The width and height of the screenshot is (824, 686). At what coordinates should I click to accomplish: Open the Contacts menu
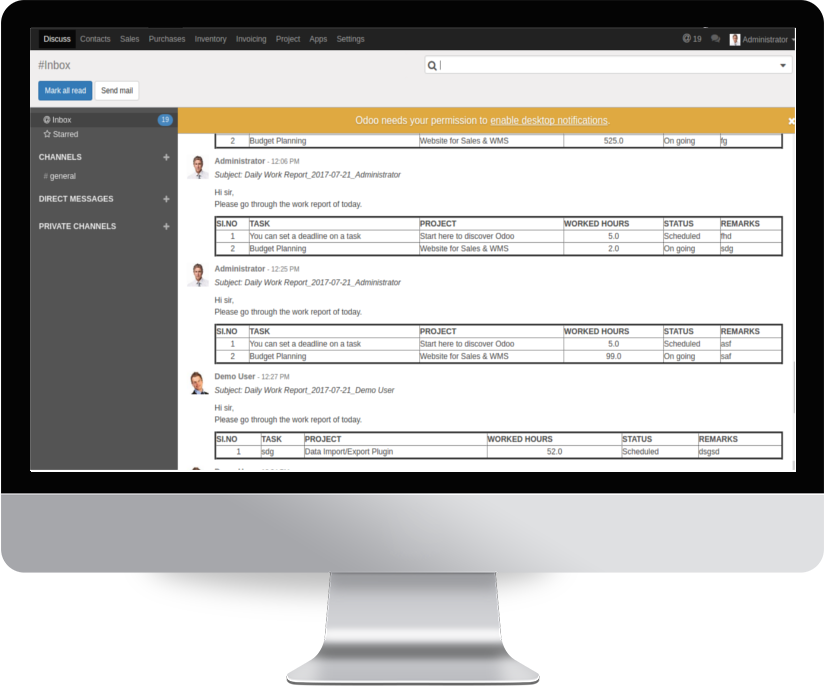pos(95,39)
